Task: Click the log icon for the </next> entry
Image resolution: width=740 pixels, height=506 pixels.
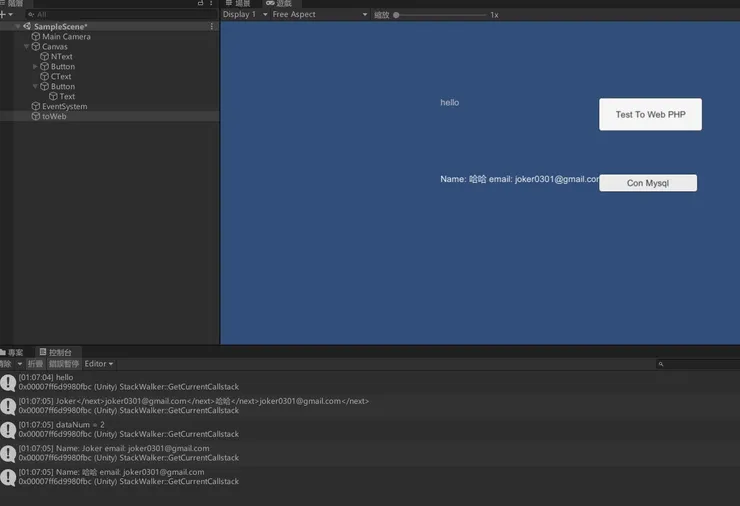Action: 8,406
